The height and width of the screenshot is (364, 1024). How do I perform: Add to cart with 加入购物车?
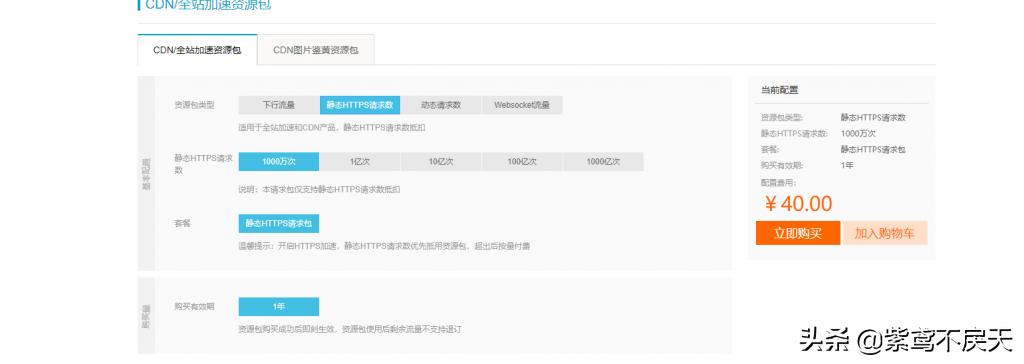885,233
